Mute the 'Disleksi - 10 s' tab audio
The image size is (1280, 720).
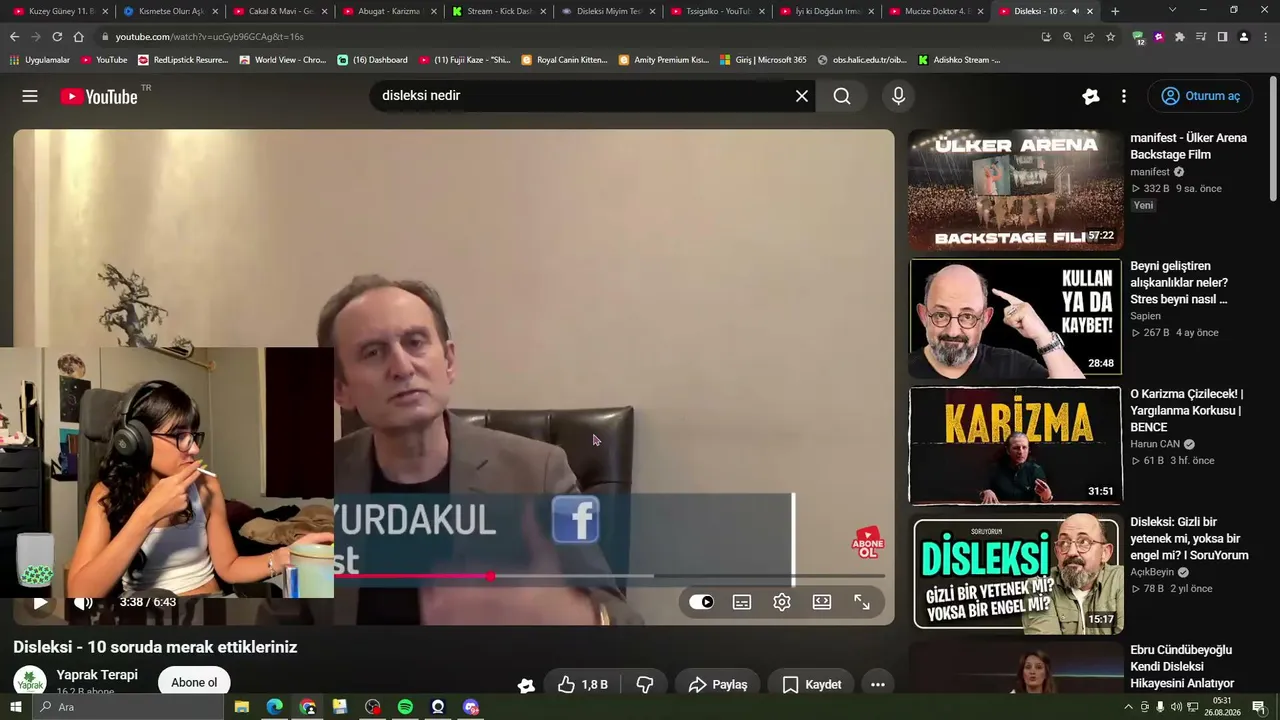(x=1075, y=11)
